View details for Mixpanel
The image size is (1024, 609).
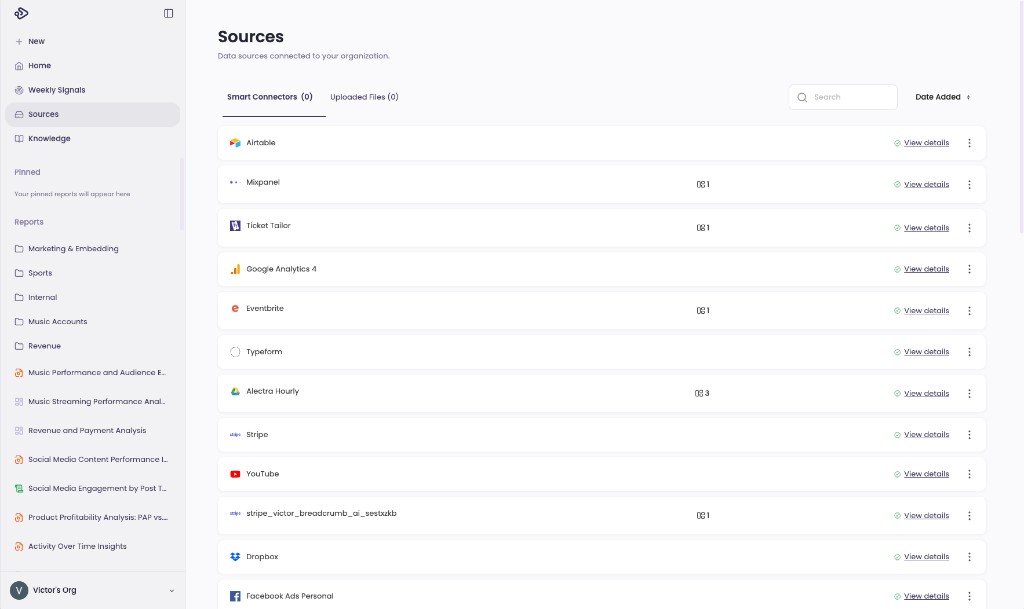tap(926, 185)
